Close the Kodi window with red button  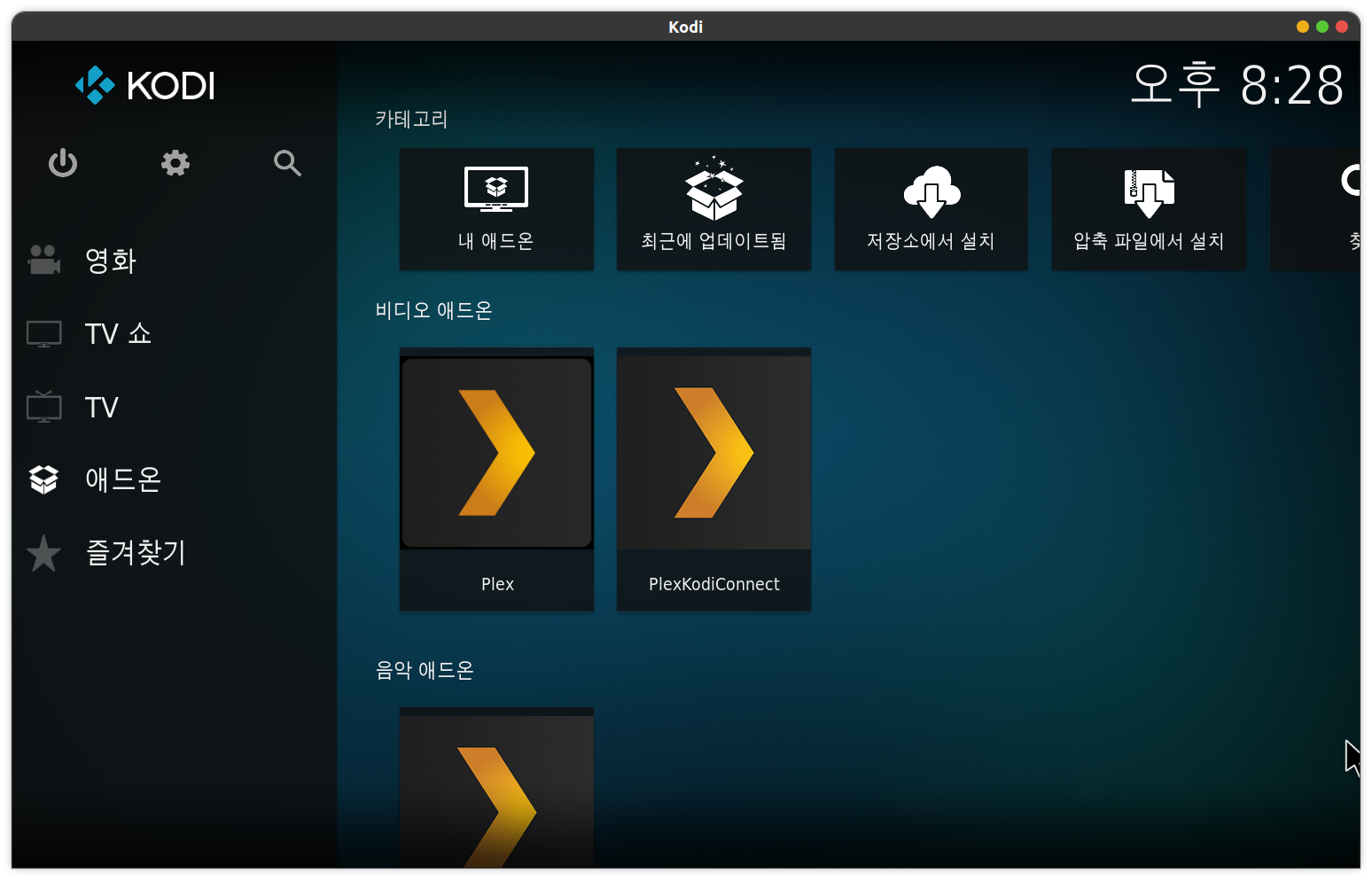point(1342,27)
